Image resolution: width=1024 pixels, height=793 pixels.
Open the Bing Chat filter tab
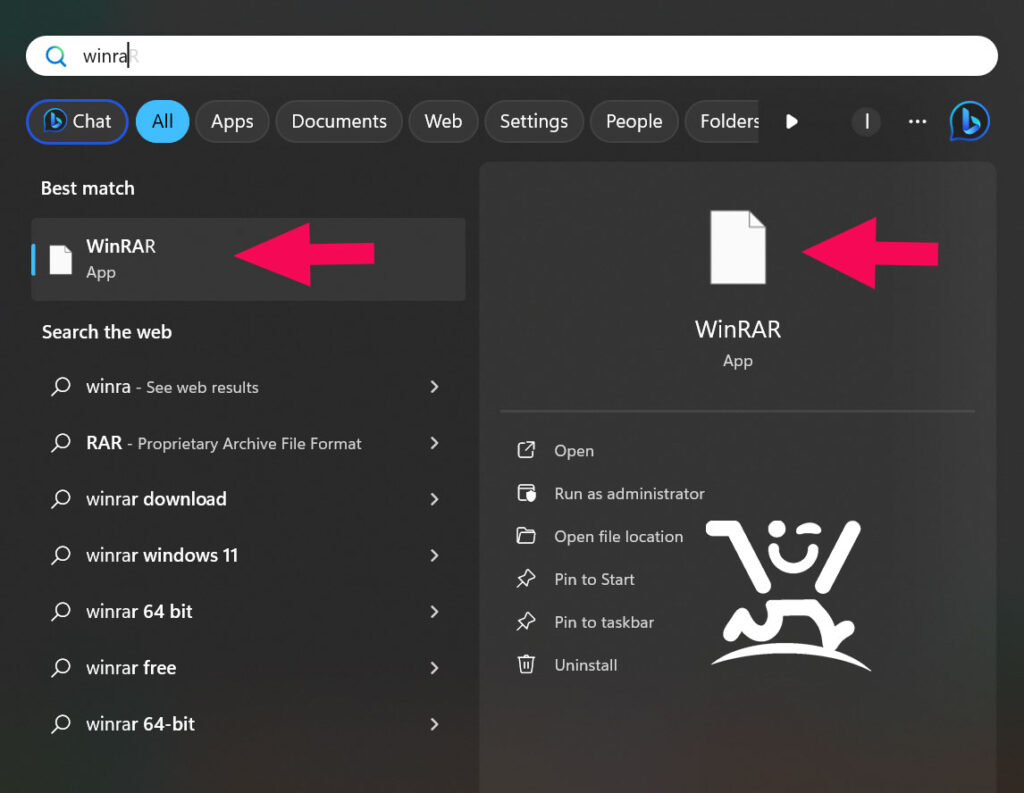point(77,121)
